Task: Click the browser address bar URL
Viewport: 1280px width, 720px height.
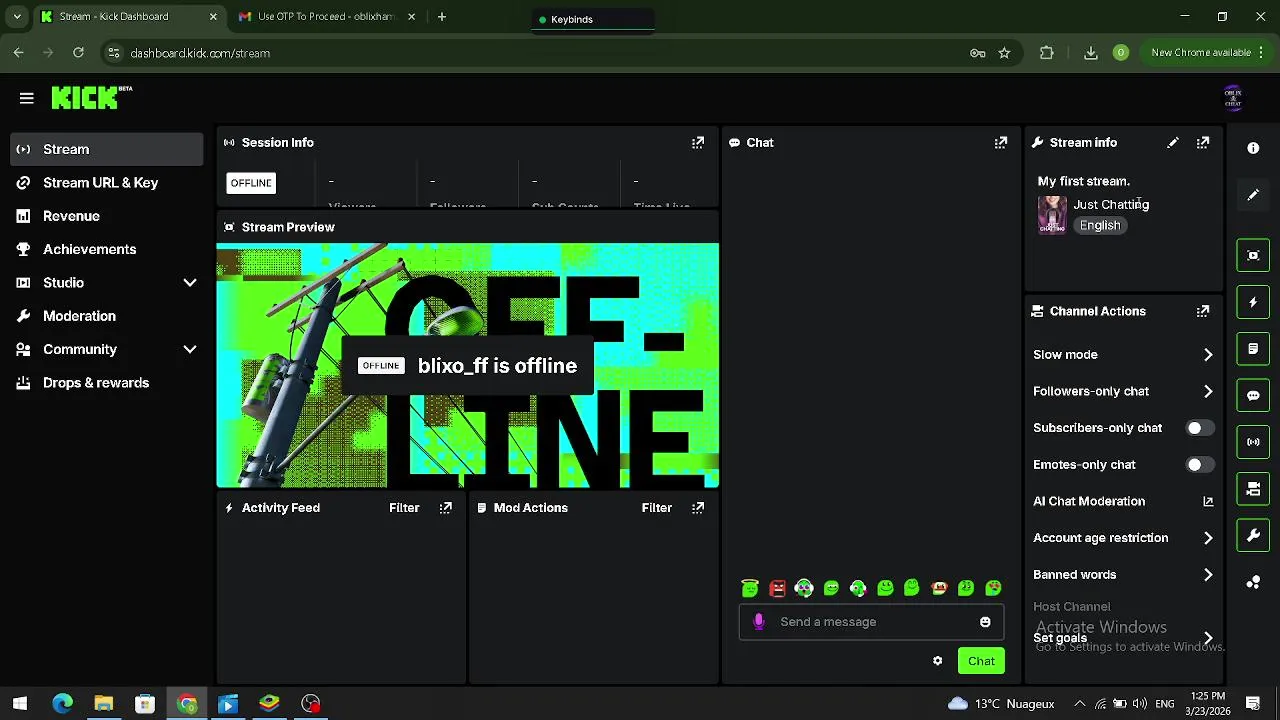Action: click(x=200, y=53)
